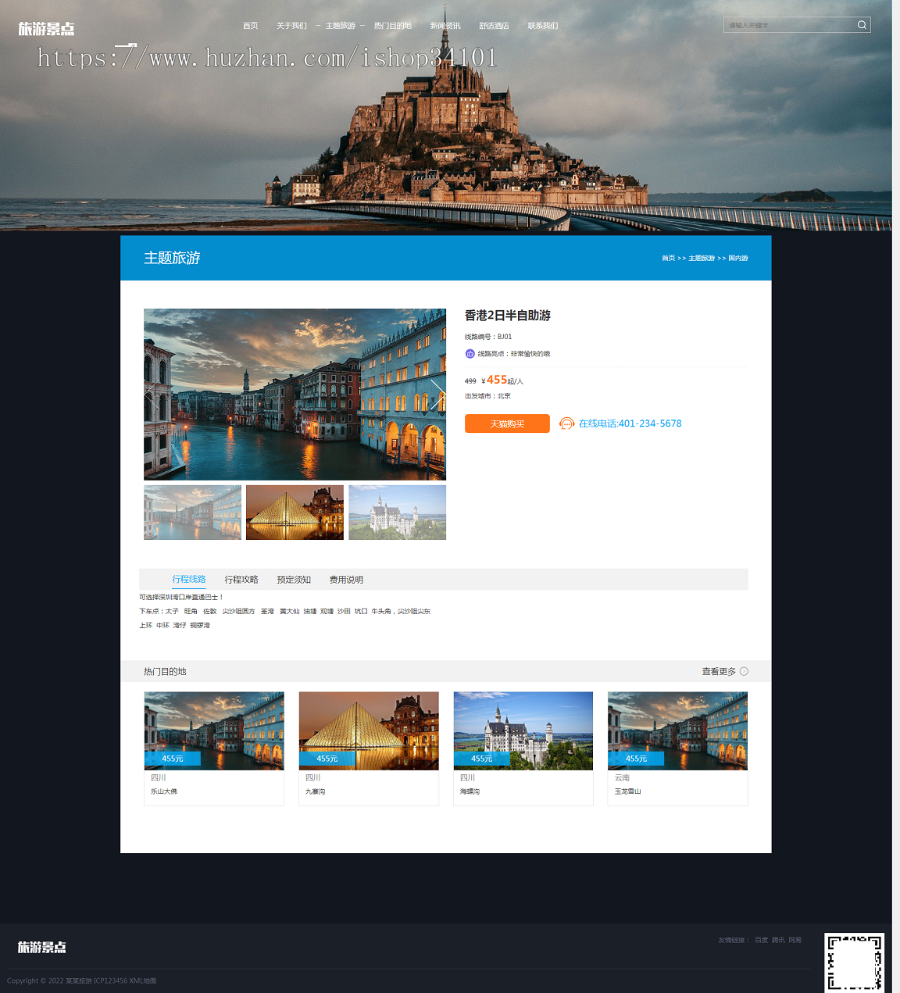
Task: Open the 热门目的地 navigation item
Action: (x=393, y=26)
